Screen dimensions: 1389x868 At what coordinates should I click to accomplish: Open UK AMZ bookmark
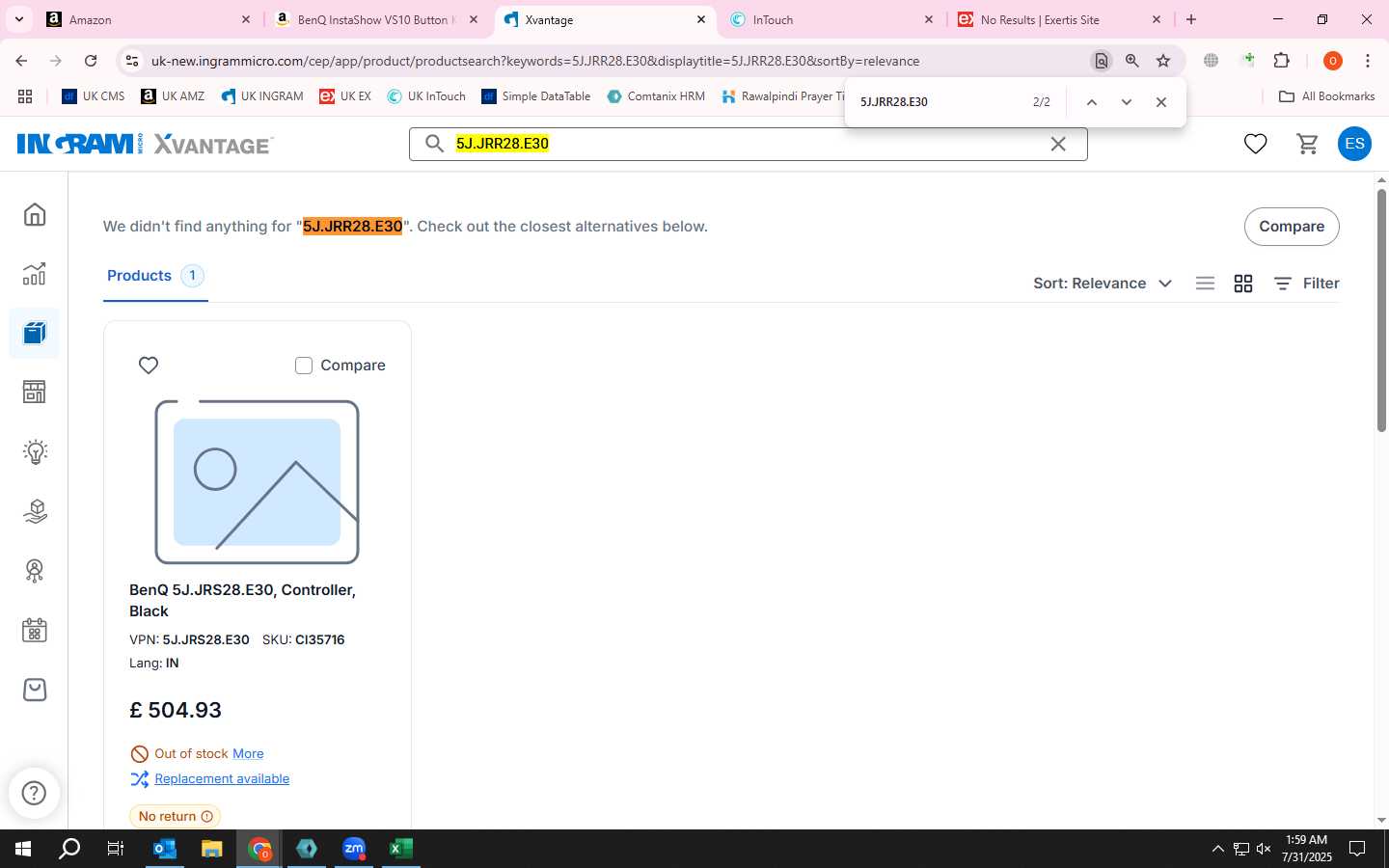173,96
